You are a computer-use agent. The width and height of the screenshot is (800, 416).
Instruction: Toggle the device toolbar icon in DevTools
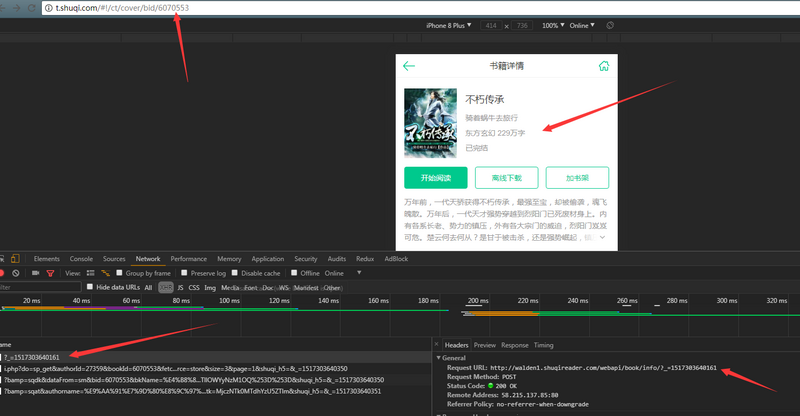point(15,259)
